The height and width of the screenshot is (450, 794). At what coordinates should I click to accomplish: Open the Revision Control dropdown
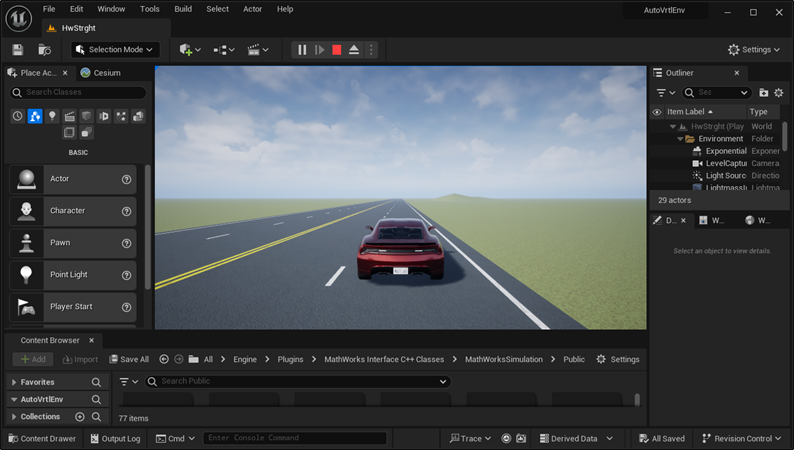pyautogui.click(x=741, y=438)
